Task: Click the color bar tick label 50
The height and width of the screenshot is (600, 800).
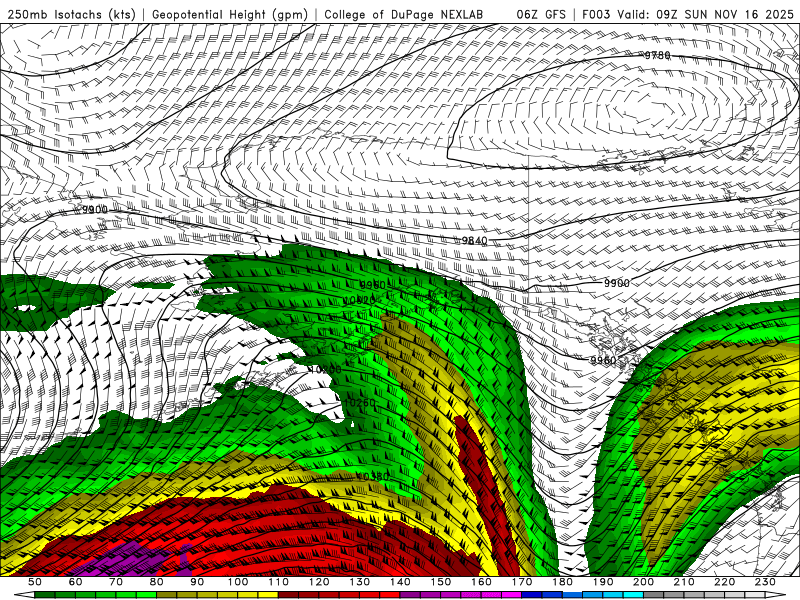Action: click(x=35, y=582)
